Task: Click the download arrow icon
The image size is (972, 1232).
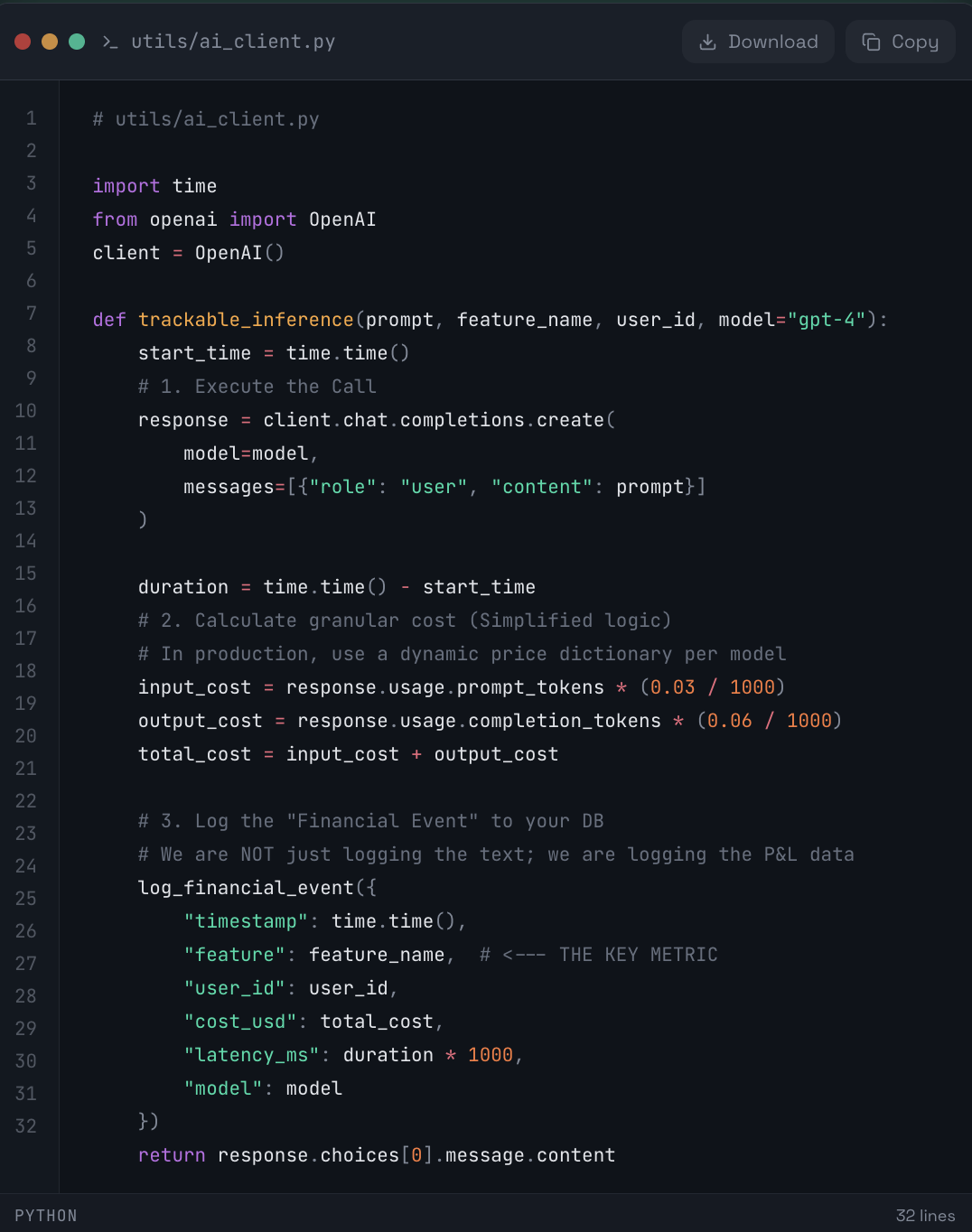Action: tap(708, 42)
